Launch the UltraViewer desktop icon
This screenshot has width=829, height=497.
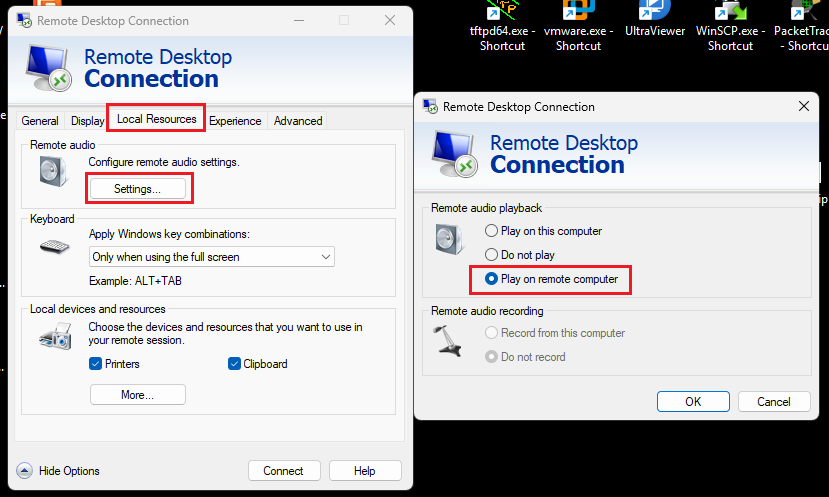pyautogui.click(x=655, y=21)
